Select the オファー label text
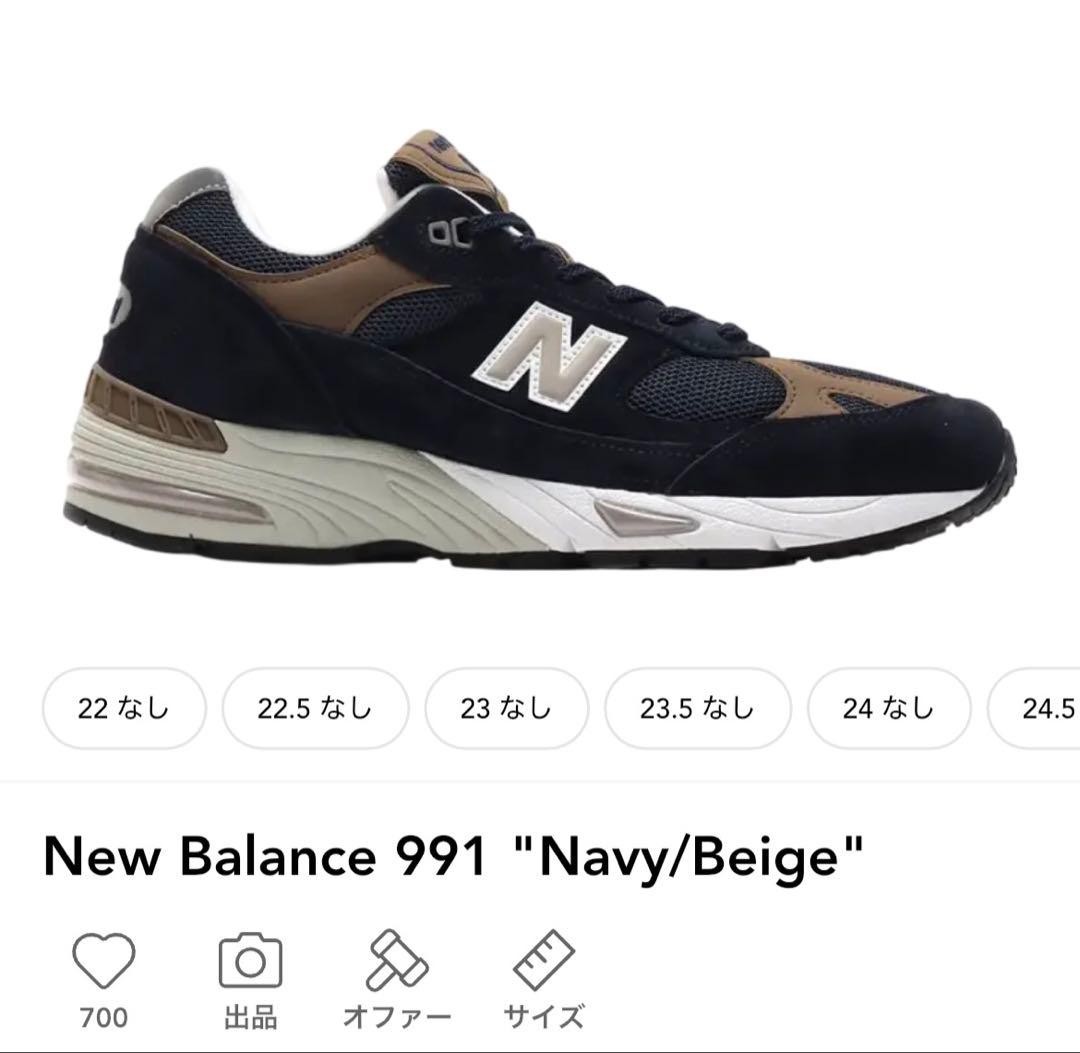Viewport: 1080px width, 1053px height. click(397, 1017)
